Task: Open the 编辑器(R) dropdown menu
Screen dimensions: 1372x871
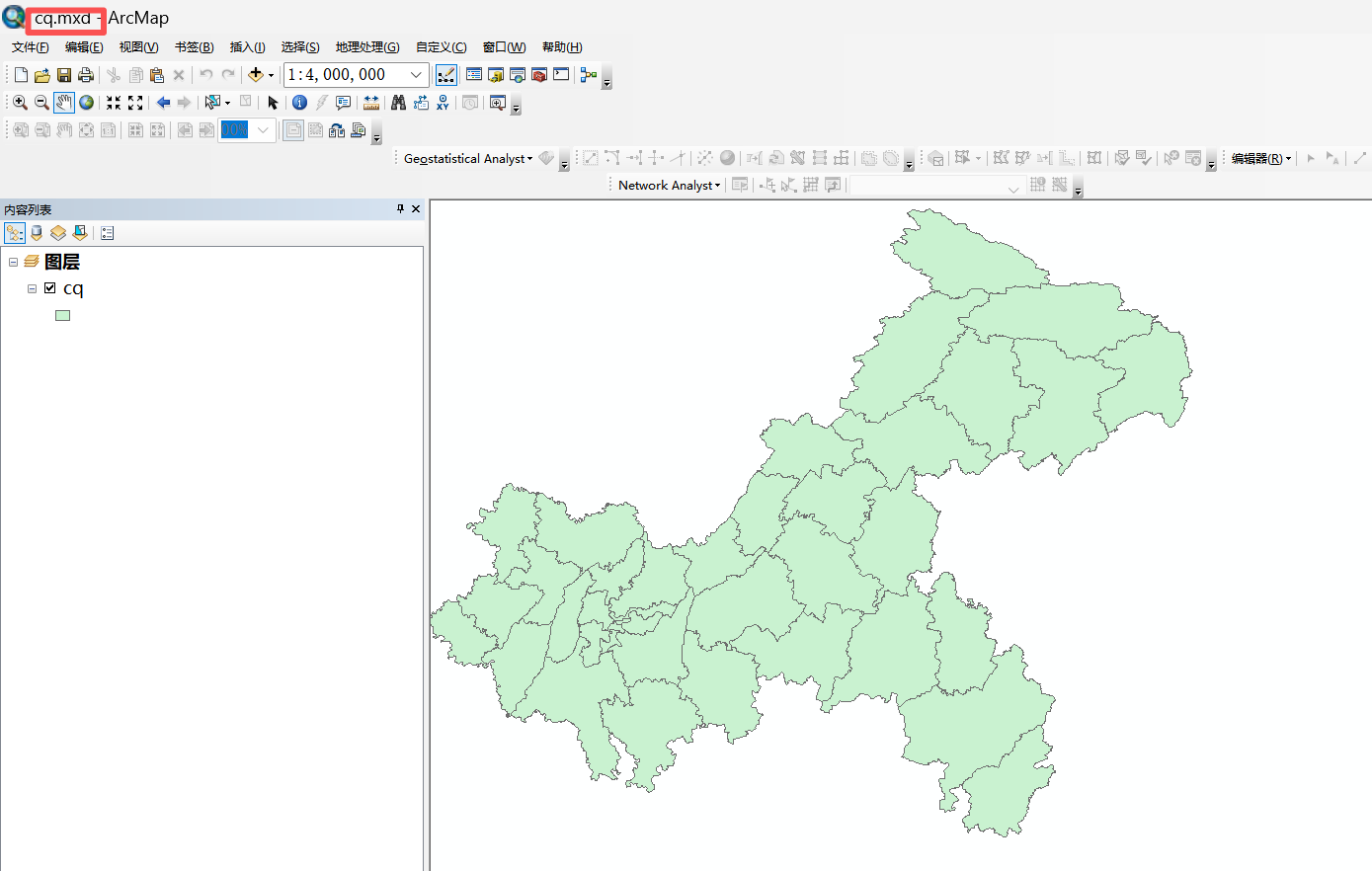Action: [1261, 158]
